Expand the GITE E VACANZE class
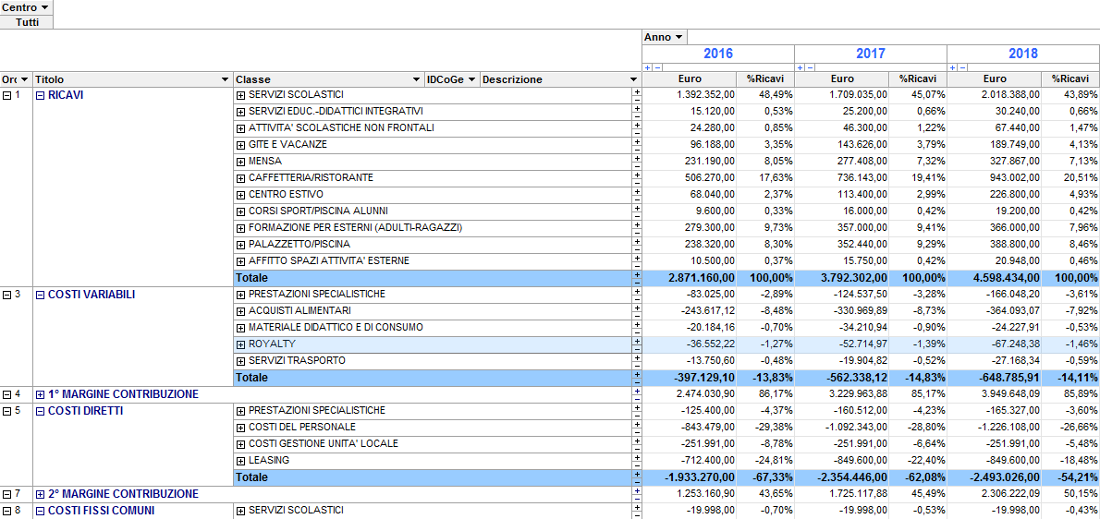1100x519 pixels. [241, 145]
